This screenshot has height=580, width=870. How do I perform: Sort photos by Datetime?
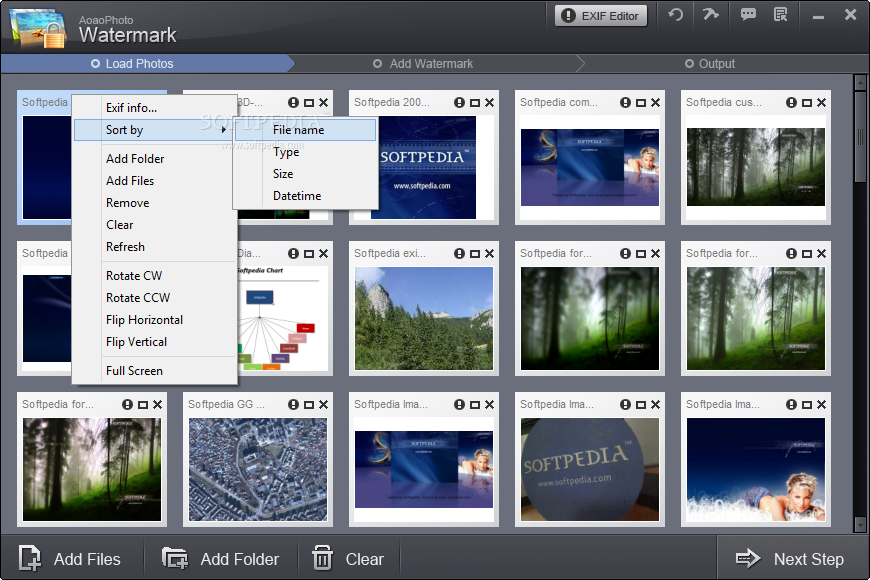click(306, 196)
